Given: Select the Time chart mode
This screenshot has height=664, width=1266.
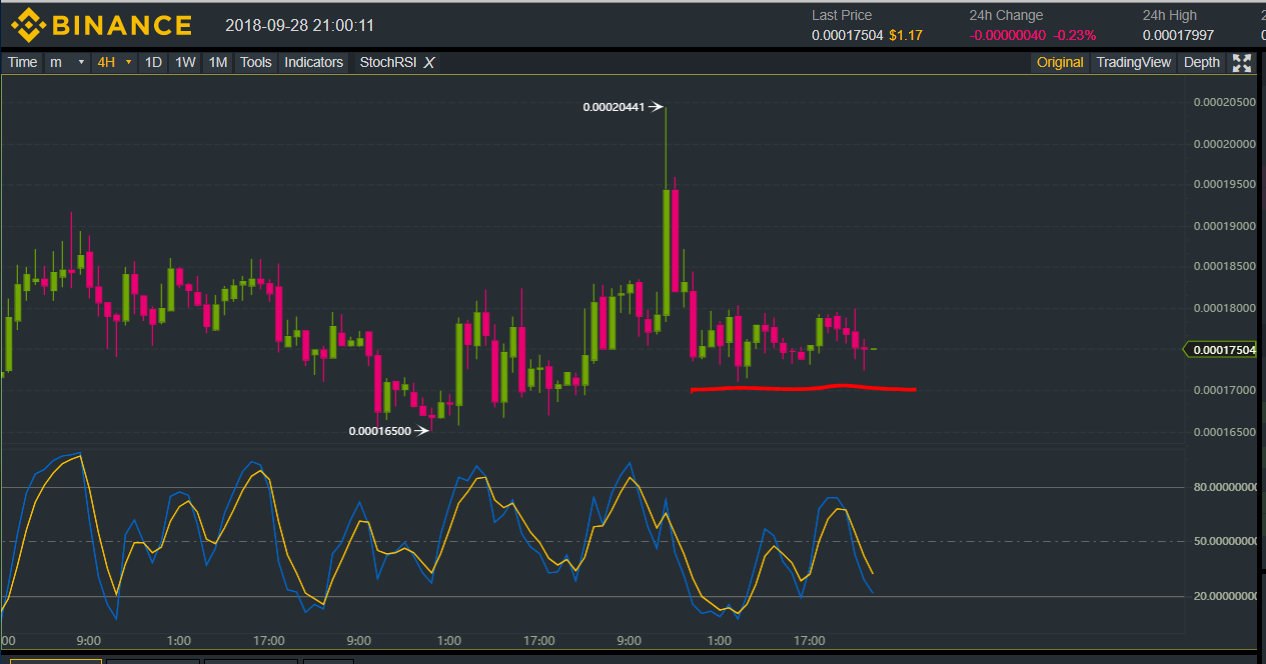Looking at the screenshot, I should point(22,62).
